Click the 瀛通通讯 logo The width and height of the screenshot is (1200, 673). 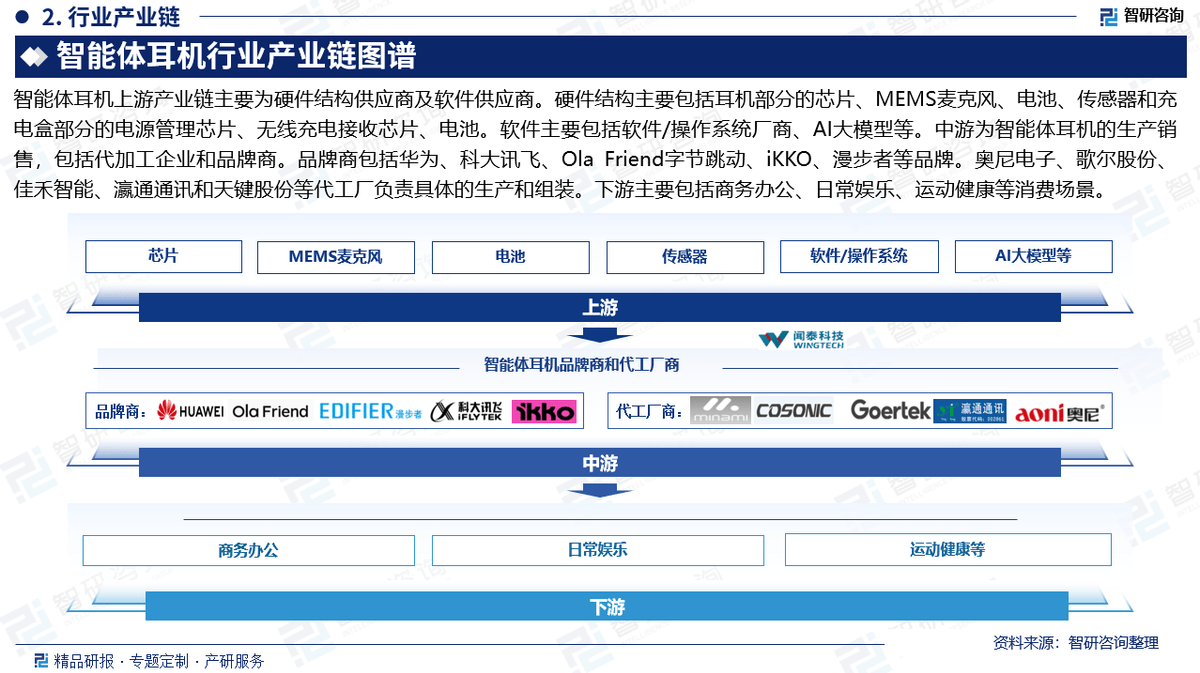(x=970, y=411)
